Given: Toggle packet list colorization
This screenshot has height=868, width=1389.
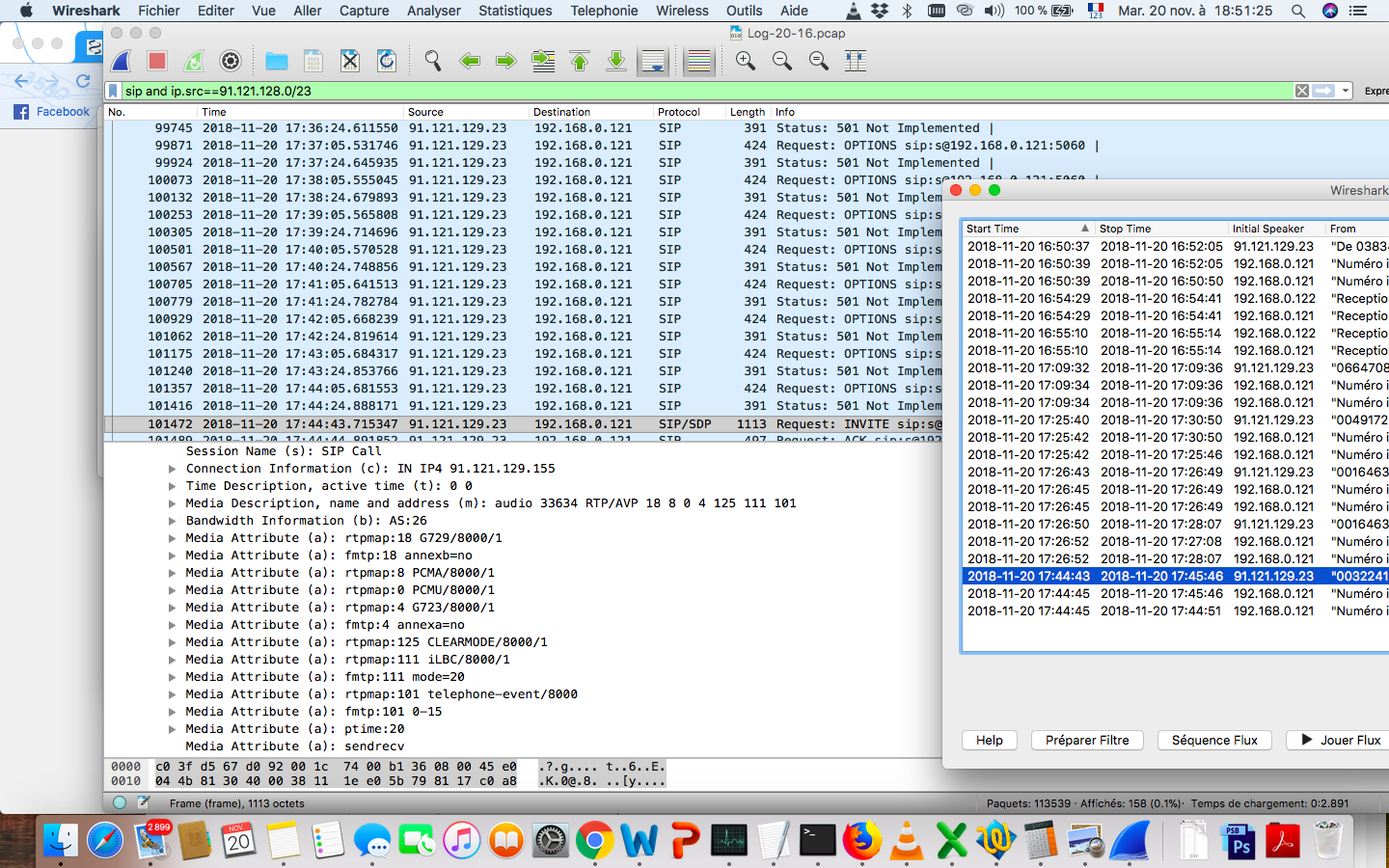Looking at the screenshot, I should 699,61.
